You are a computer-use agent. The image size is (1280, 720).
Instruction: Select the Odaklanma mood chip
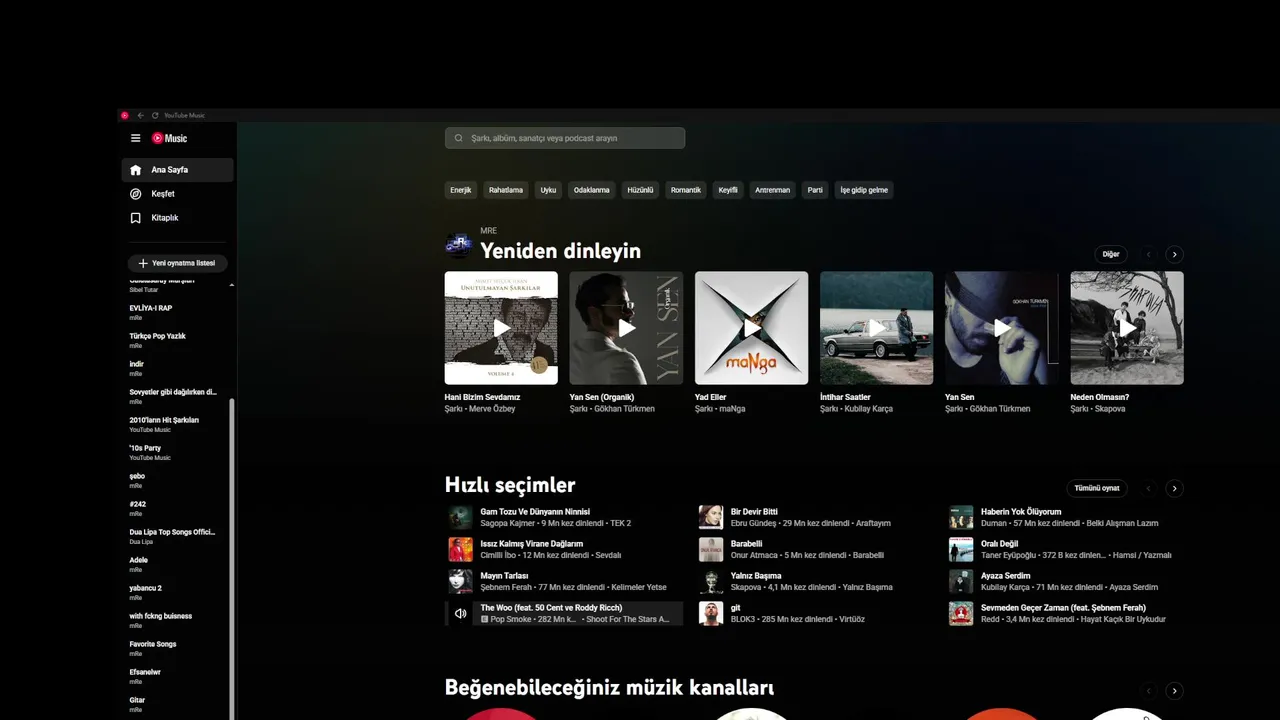click(x=591, y=190)
